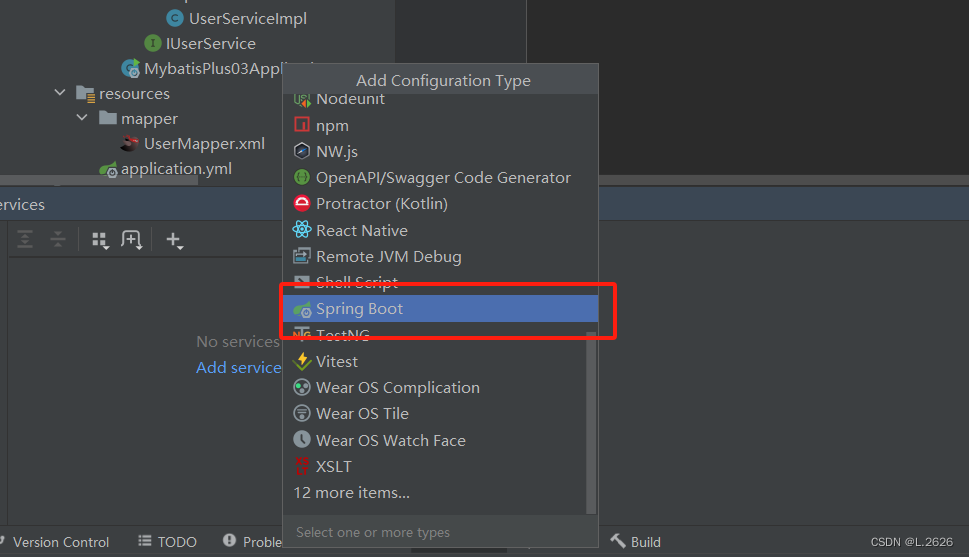Image resolution: width=969 pixels, height=557 pixels.
Task: Select Wear OS Watch Face entry
Action: point(434,440)
